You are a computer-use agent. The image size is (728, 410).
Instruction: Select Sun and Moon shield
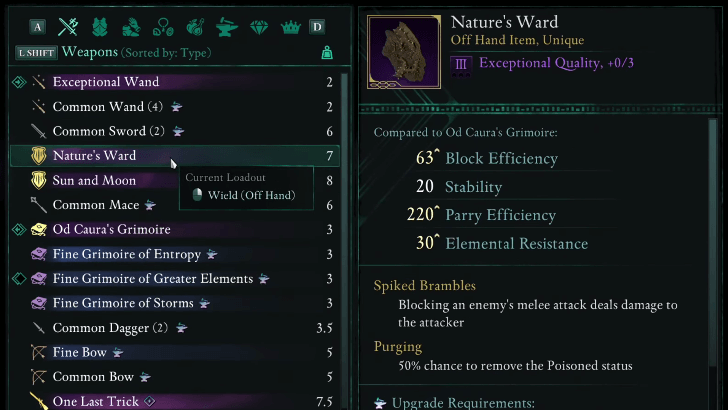94,180
